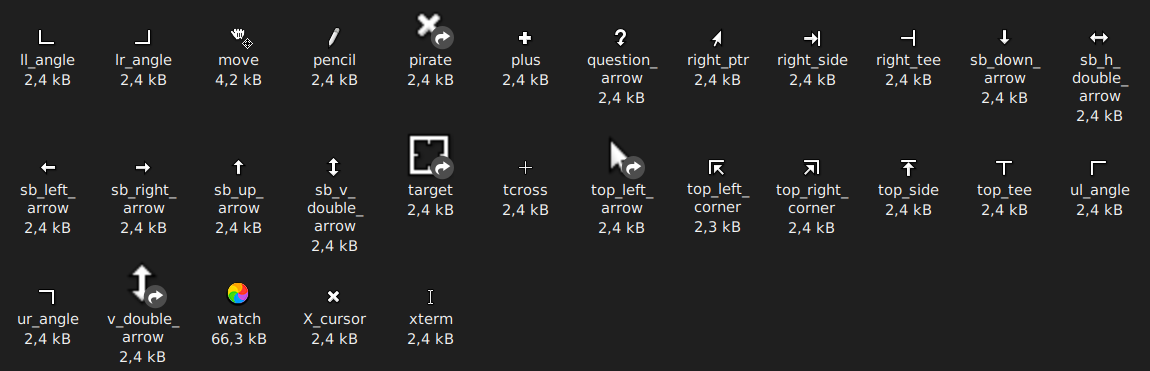Click the top_side cursor file
The image size is (1150, 371).
pyautogui.click(x=908, y=168)
